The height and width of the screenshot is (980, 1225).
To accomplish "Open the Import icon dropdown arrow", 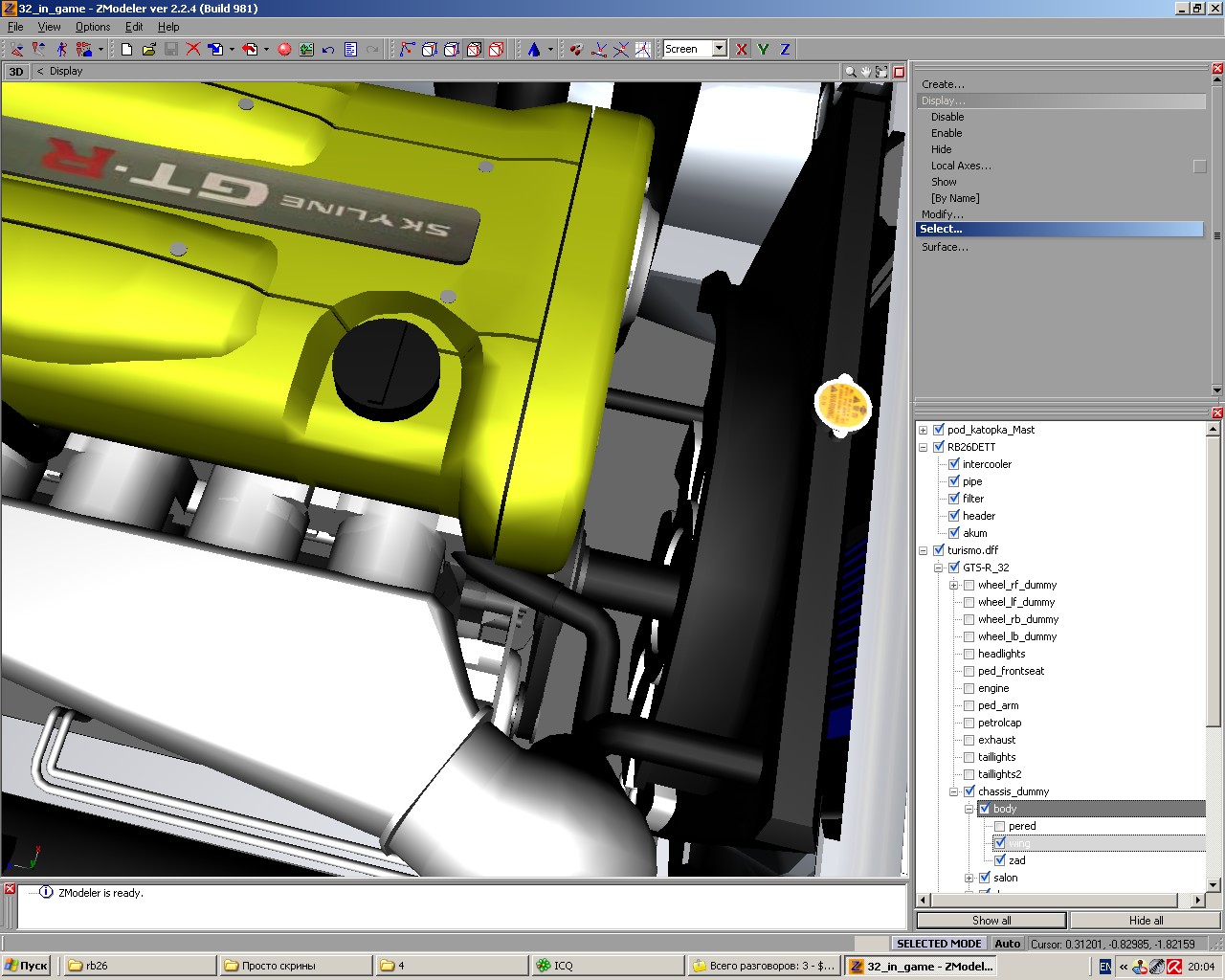I will 232,49.
